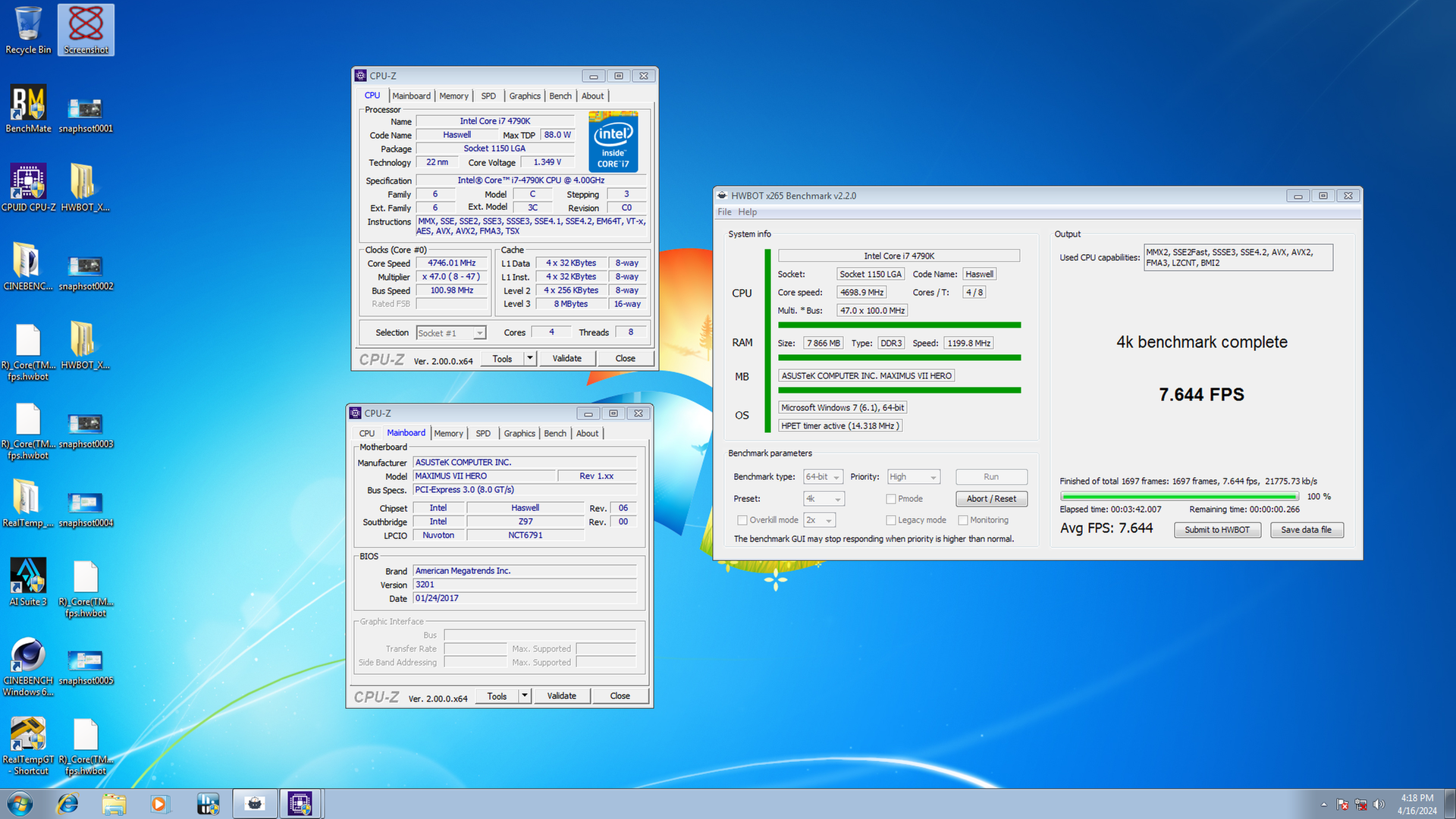Switch to Memory tab in CPU-Z processor window
The width and height of the screenshot is (1456, 819).
coord(453,96)
